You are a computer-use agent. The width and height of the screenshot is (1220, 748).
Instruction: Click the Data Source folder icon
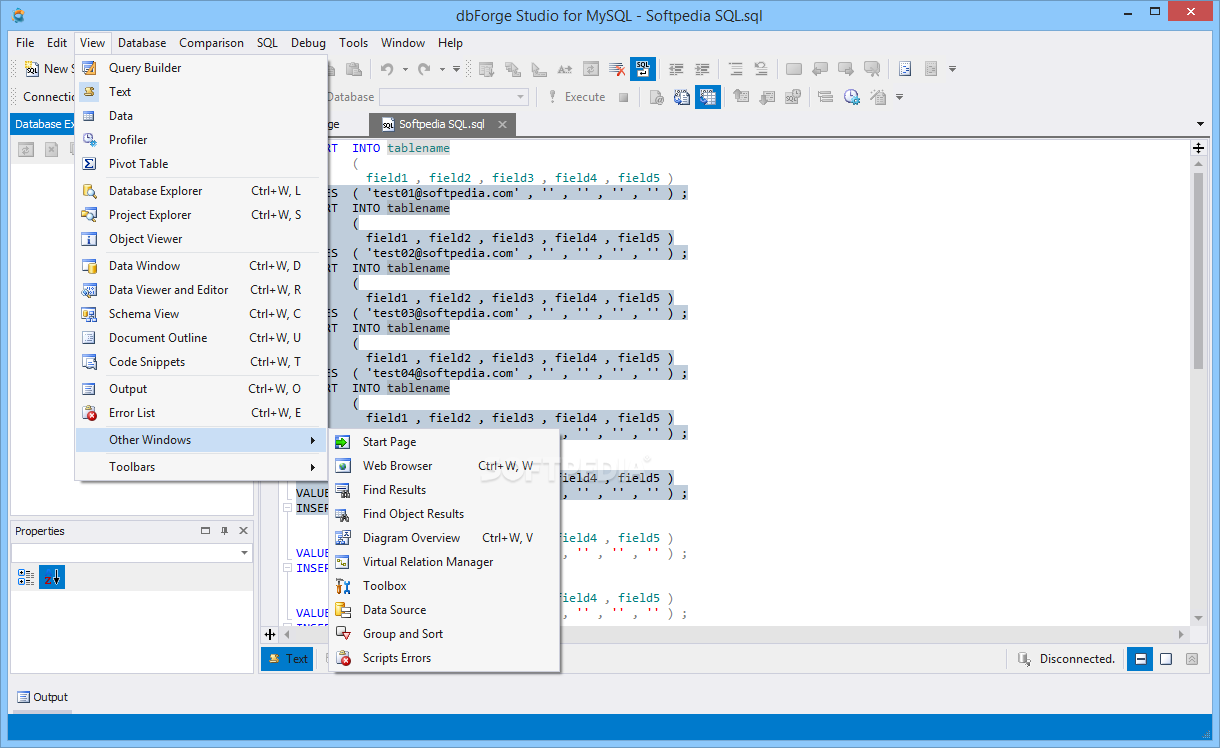pyautogui.click(x=343, y=610)
